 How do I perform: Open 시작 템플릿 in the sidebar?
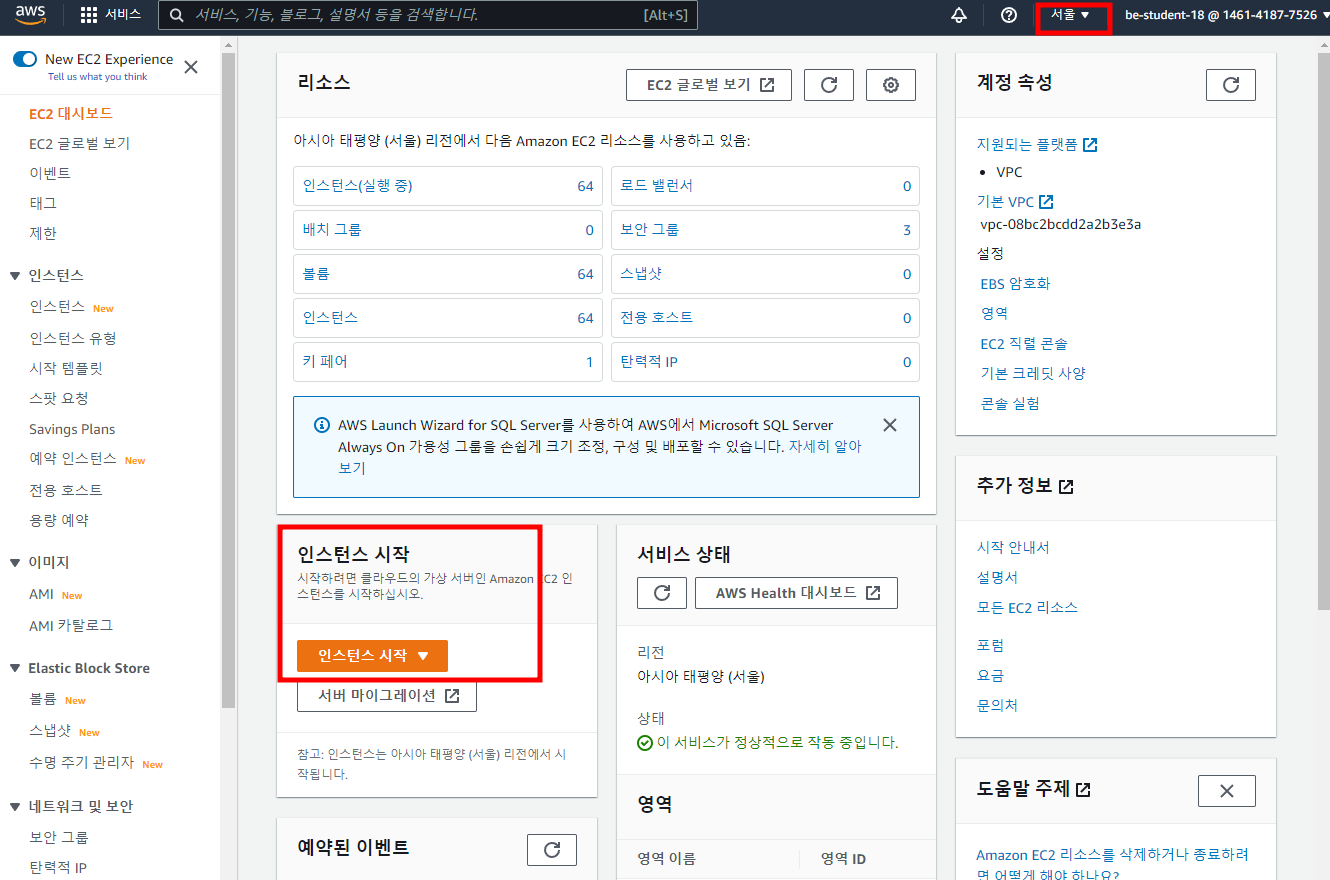66,368
